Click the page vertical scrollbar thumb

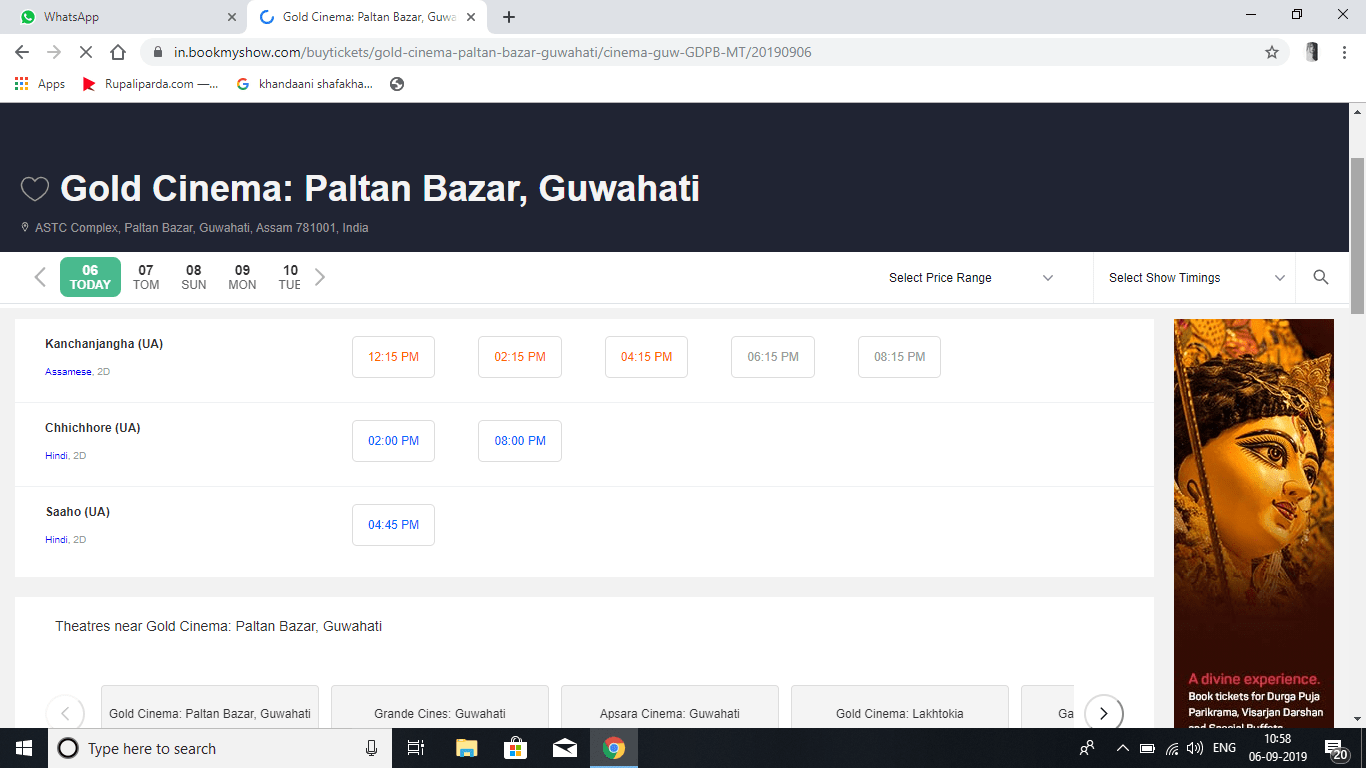tap(1357, 237)
